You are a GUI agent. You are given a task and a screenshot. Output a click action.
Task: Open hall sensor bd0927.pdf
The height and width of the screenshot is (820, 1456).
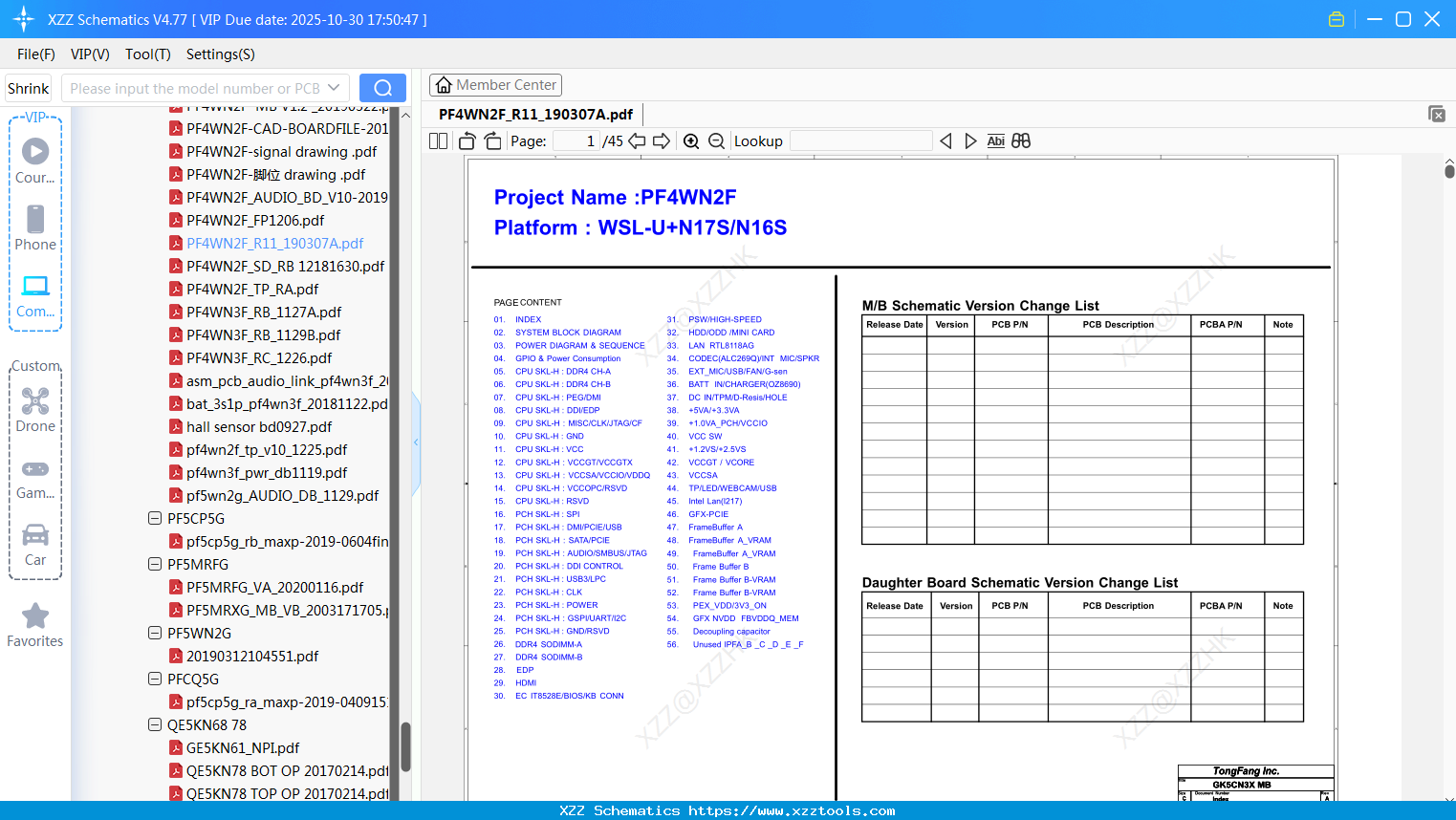[x=259, y=427]
